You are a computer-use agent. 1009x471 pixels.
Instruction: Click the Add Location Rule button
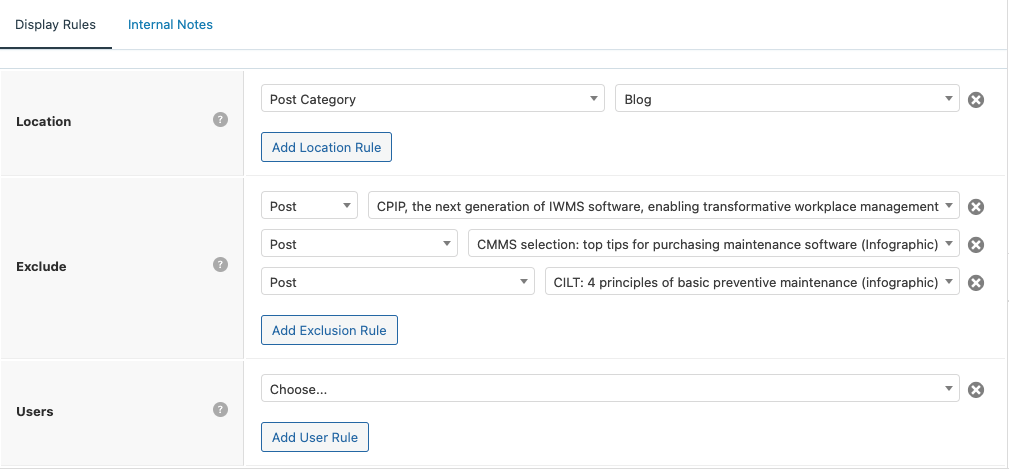click(x=326, y=147)
